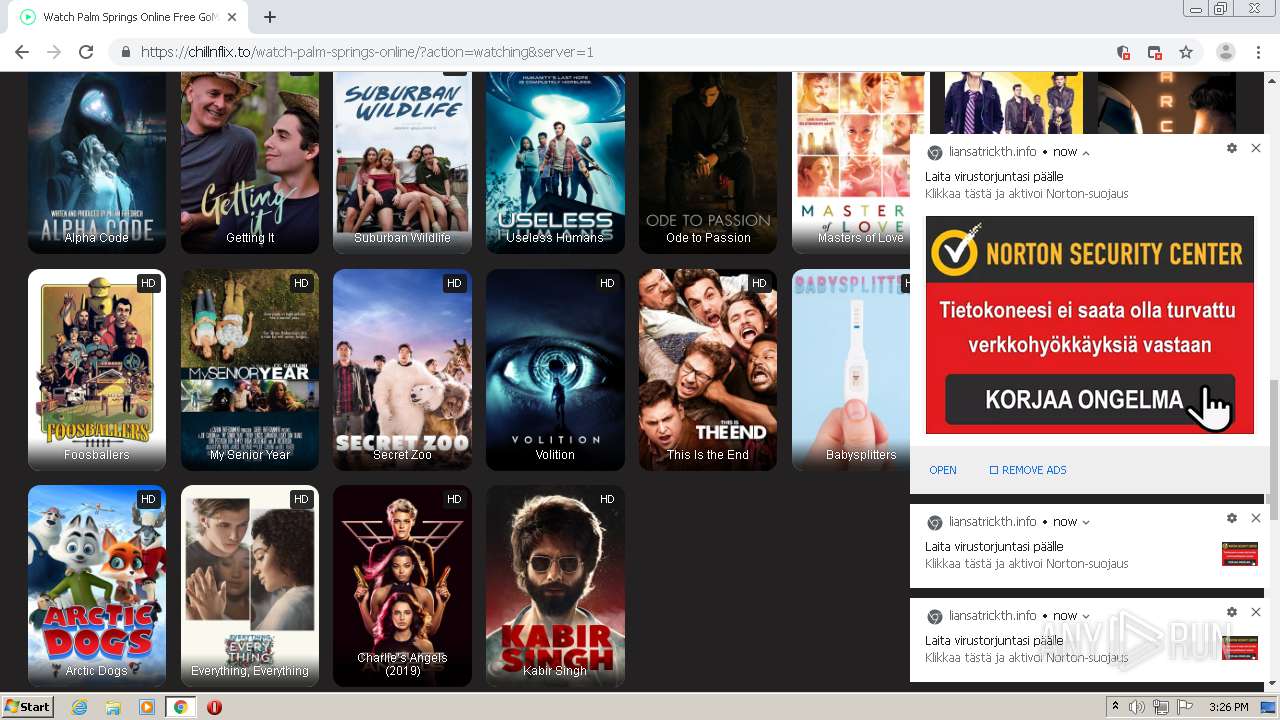Open settings gear of the third liansatrickth notification
This screenshot has height=720, width=1280.
[1232, 612]
